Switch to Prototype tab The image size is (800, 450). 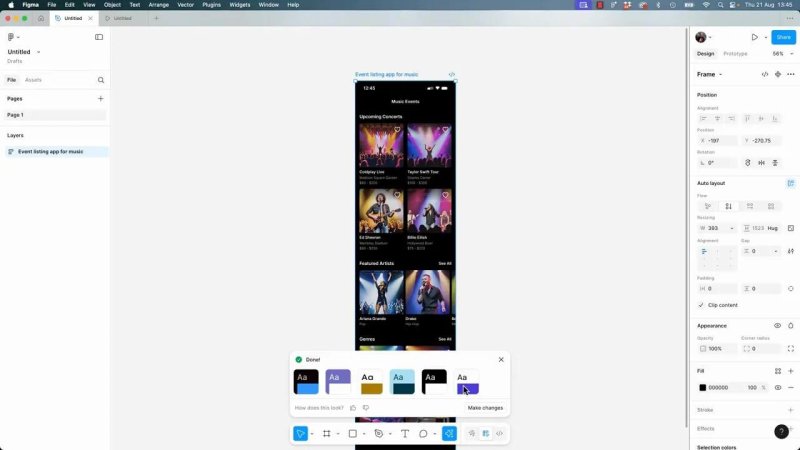(735, 54)
